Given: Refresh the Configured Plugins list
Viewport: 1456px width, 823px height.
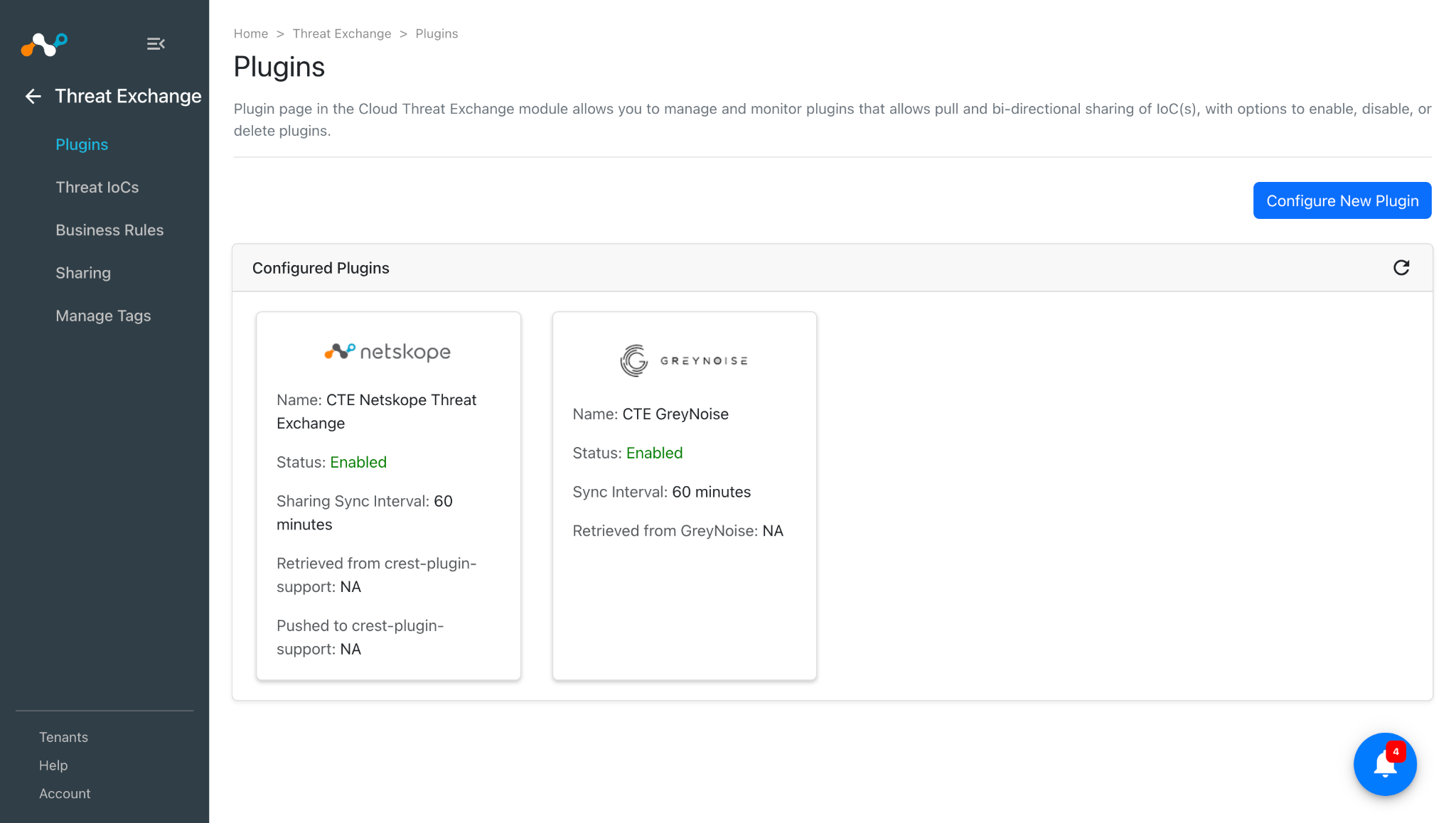Looking at the screenshot, I should (x=1401, y=268).
